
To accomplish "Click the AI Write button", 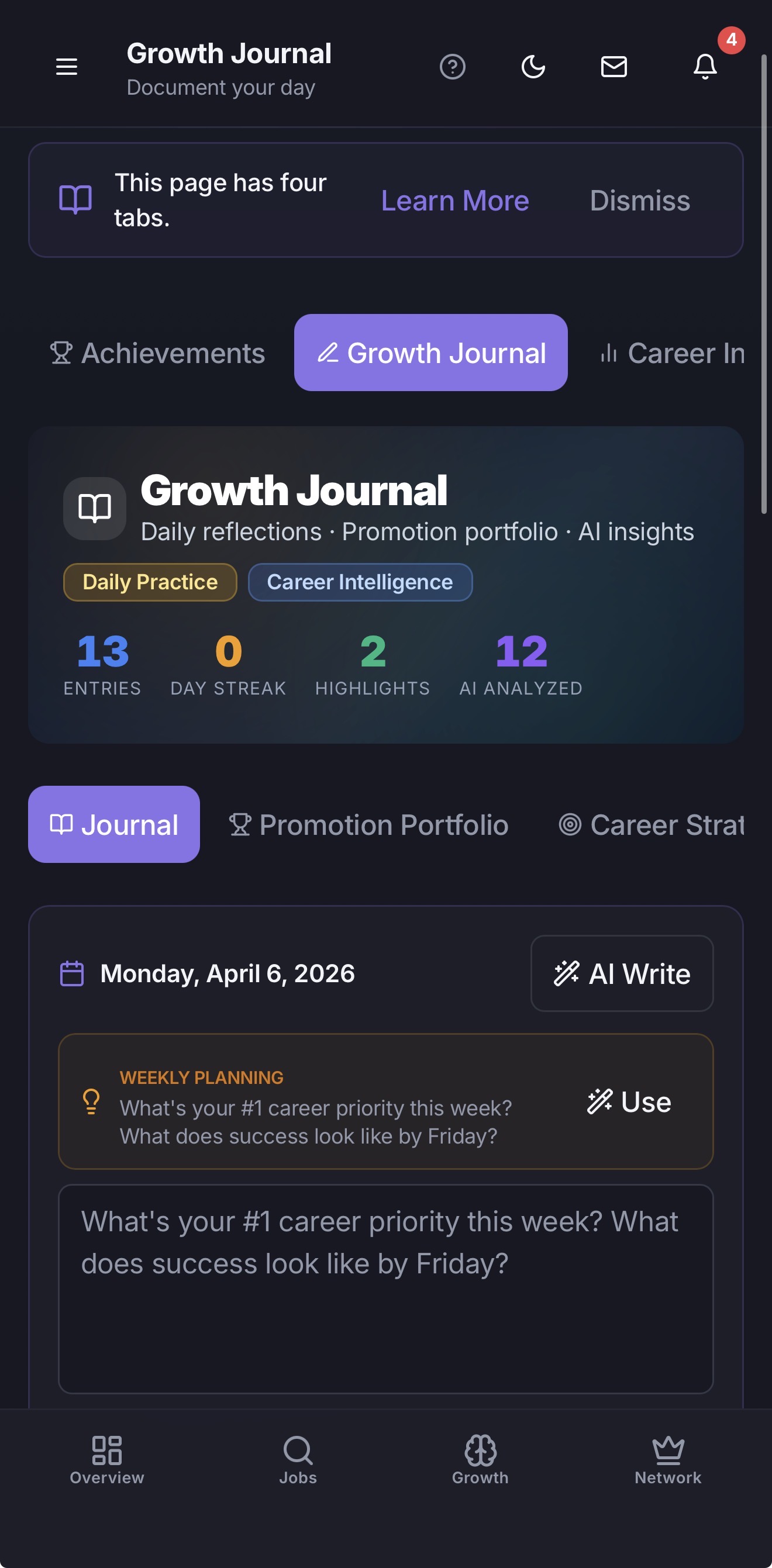I will click(621, 973).
